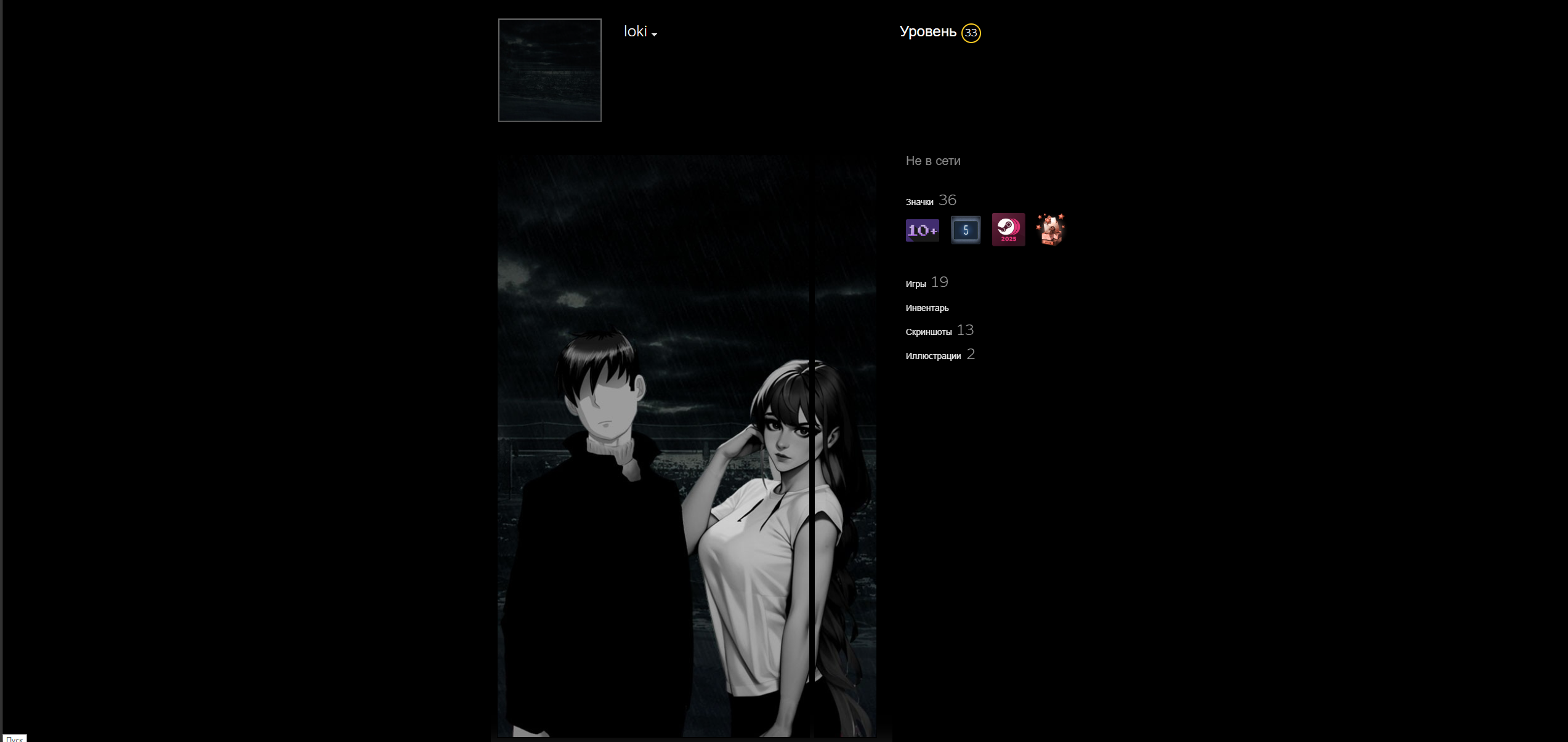Open the Steam 2025 badge

pyautogui.click(x=1008, y=230)
